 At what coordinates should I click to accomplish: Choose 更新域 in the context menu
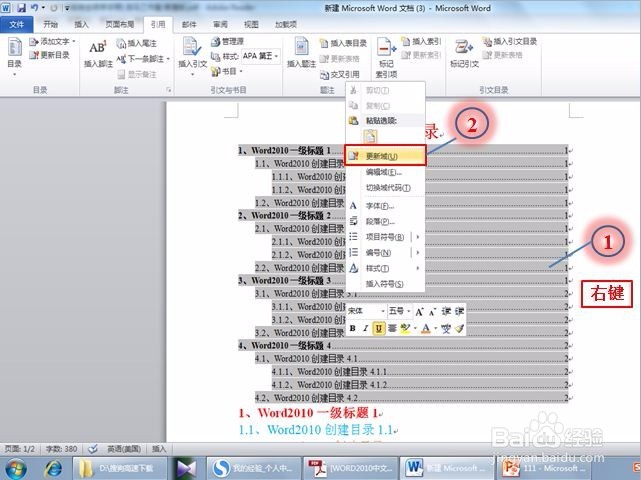[x=385, y=155]
